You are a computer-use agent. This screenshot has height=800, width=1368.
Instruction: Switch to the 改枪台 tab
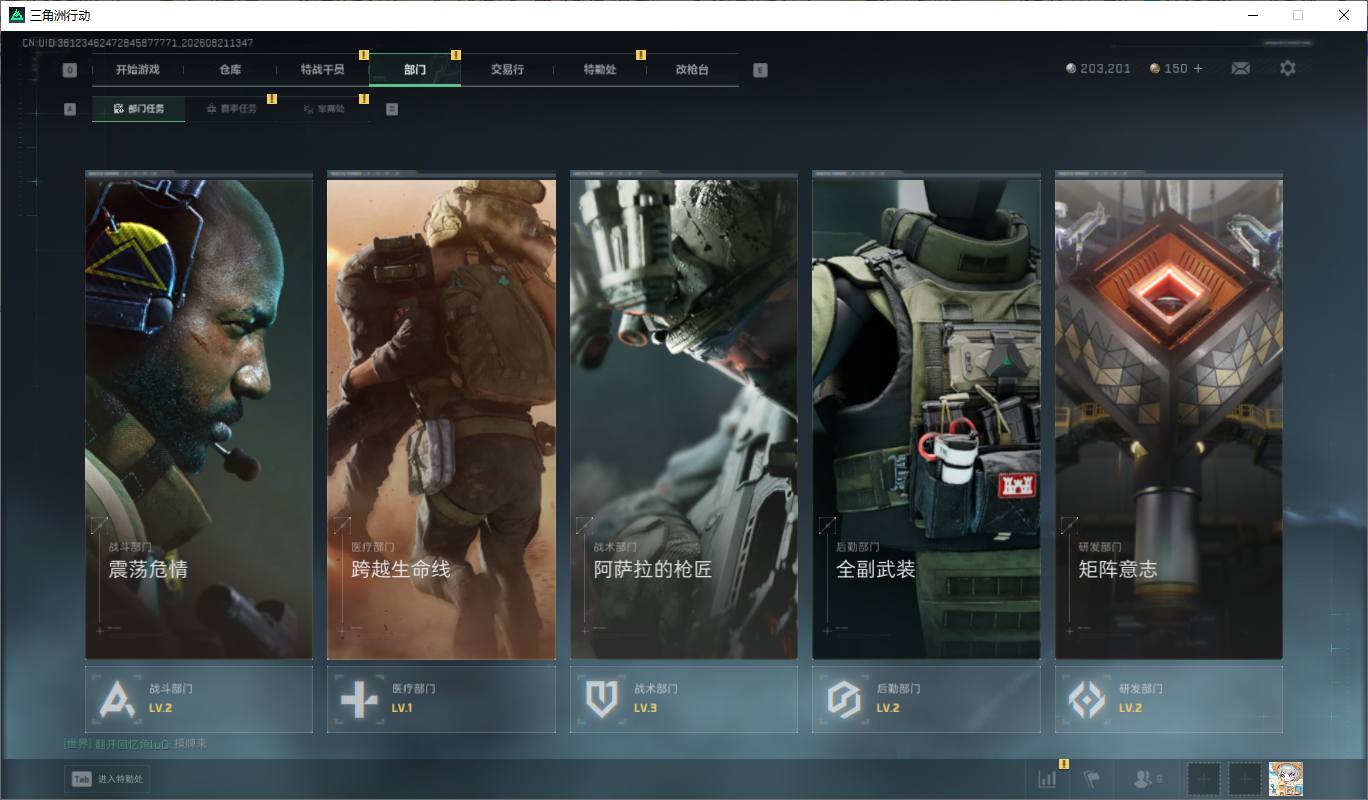coord(692,70)
